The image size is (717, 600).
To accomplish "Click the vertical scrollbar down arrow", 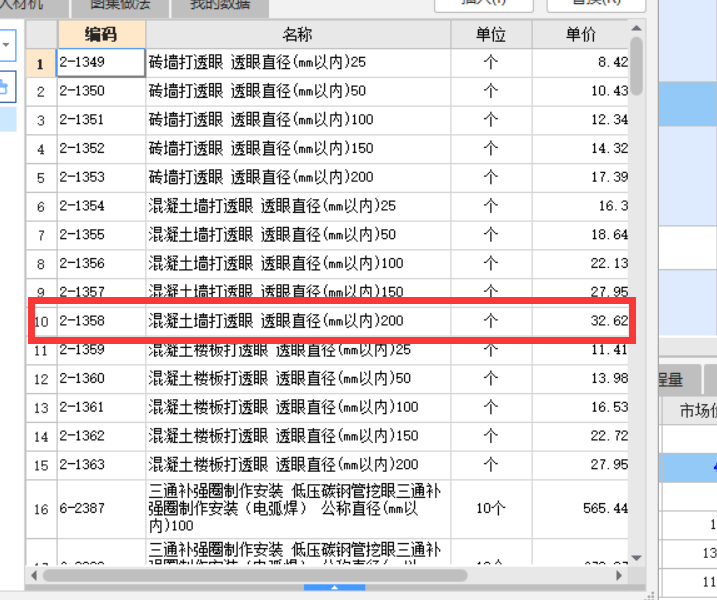I will [636, 558].
